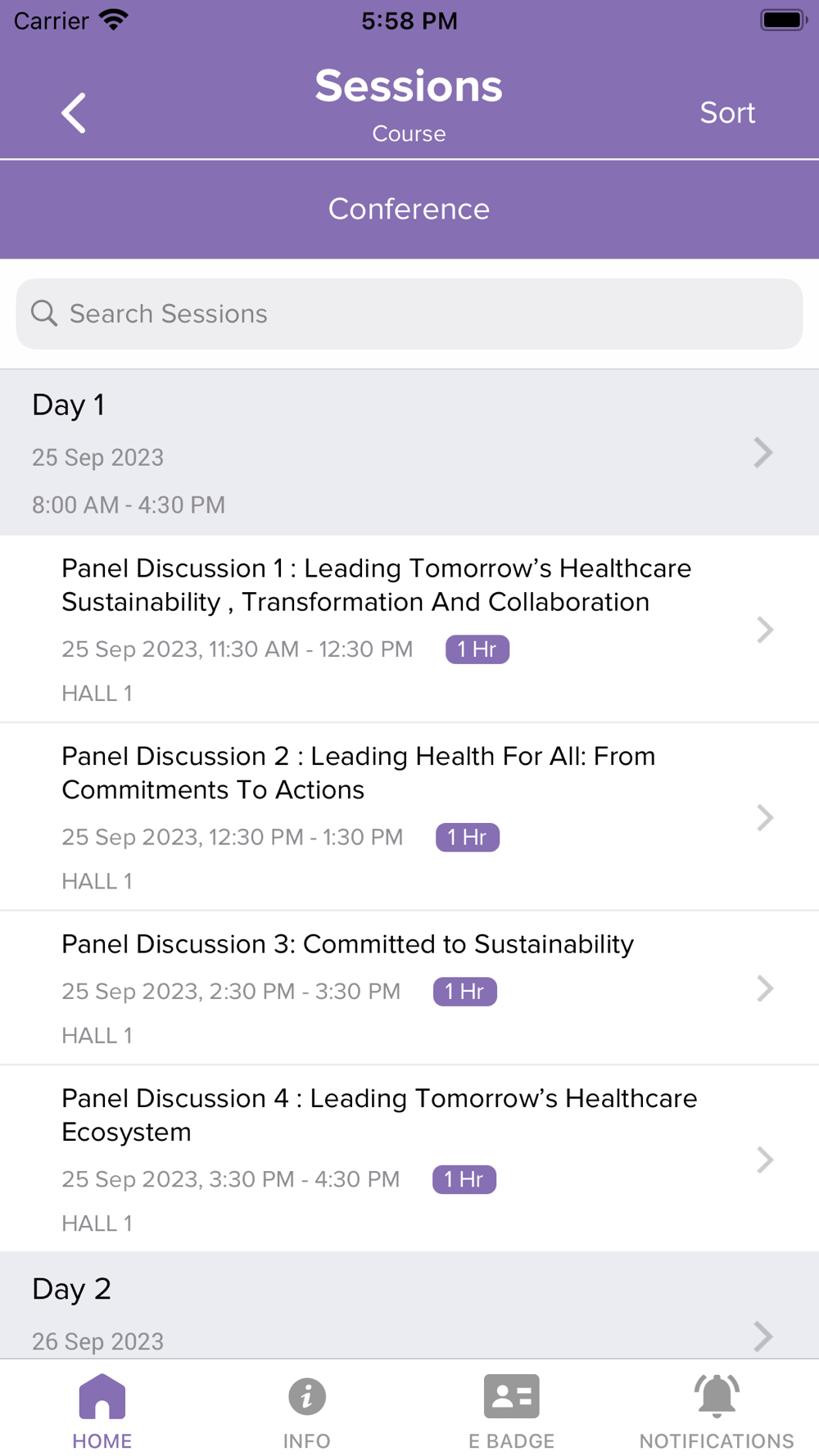Tap the battery status icon
This screenshot has width=819, height=1456.
click(x=784, y=20)
